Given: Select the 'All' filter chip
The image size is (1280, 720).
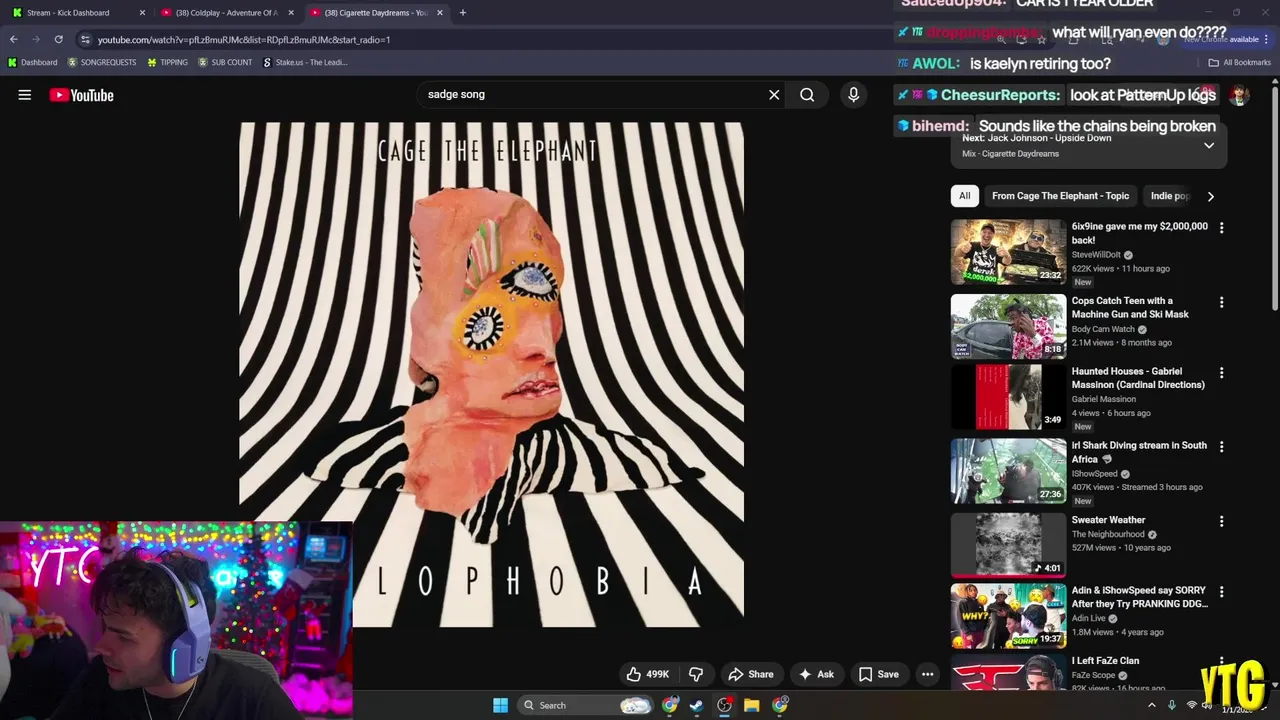Looking at the screenshot, I should point(964,196).
